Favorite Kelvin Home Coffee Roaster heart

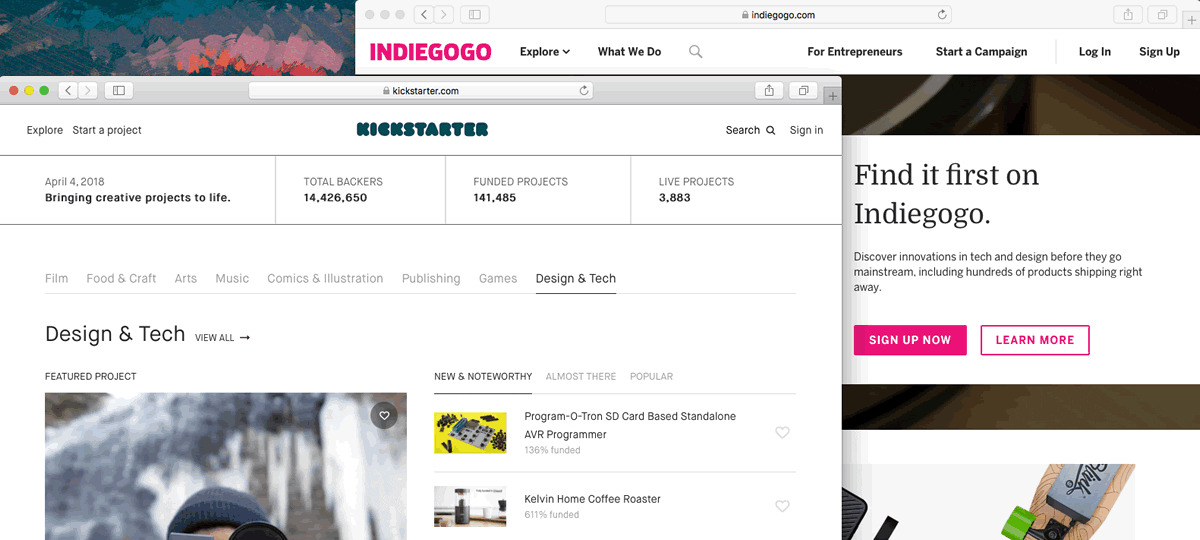782,506
